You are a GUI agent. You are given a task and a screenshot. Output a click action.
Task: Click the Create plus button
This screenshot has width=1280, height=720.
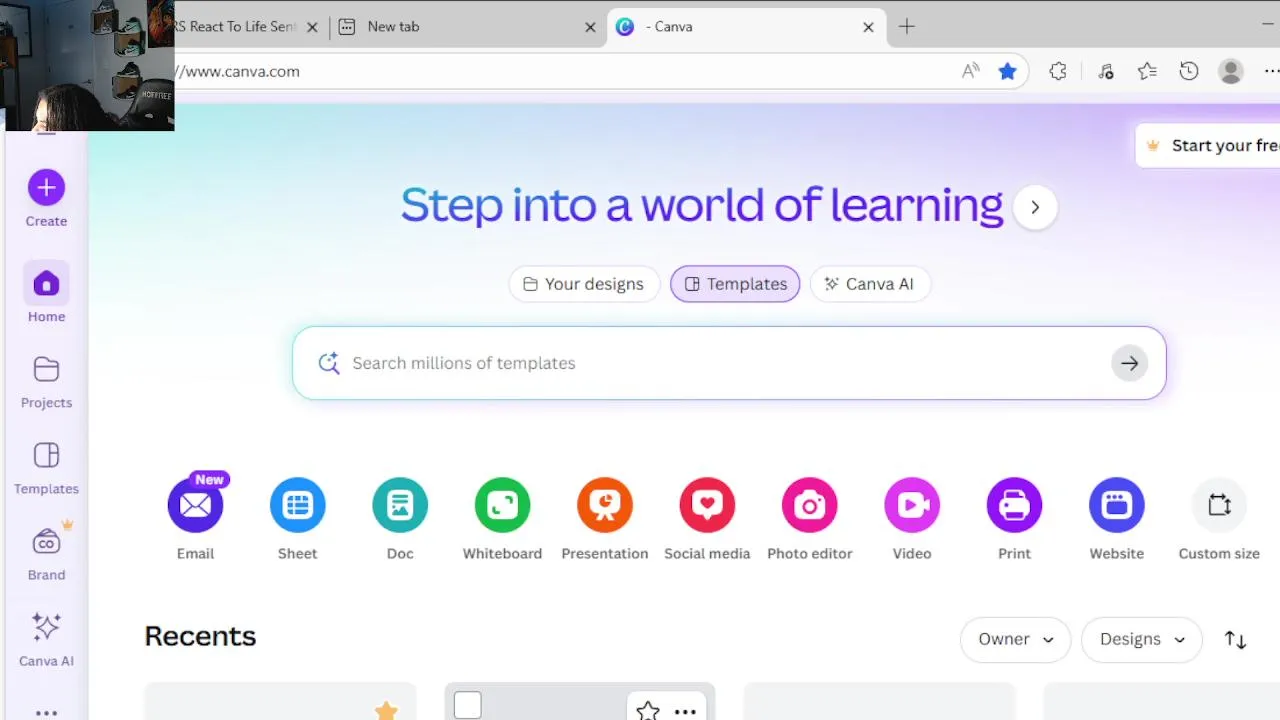(46, 187)
